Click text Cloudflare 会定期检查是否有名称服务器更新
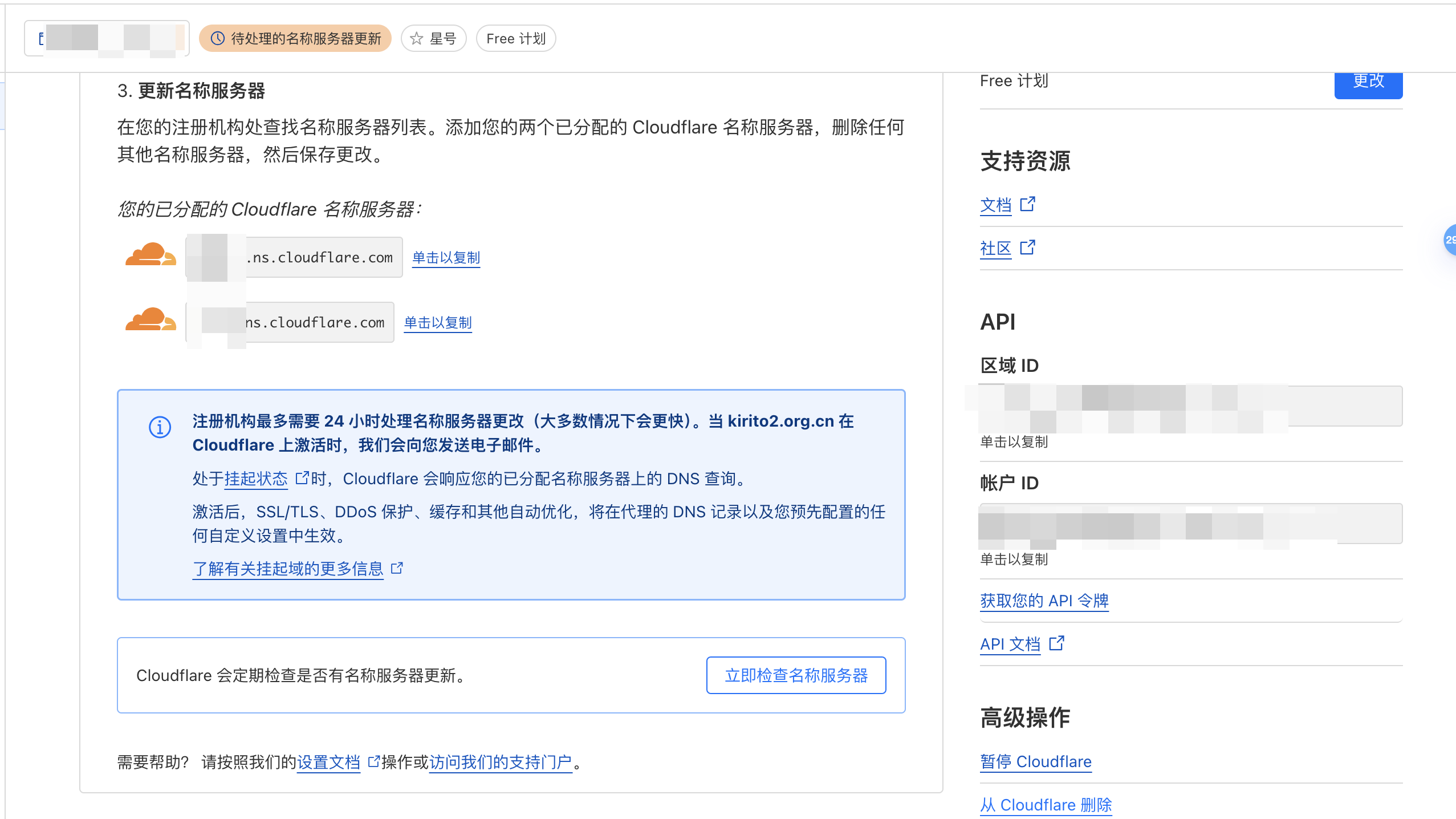Viewport: 1456px width, 819px height. pyautogui.click(x=302, y=676)
